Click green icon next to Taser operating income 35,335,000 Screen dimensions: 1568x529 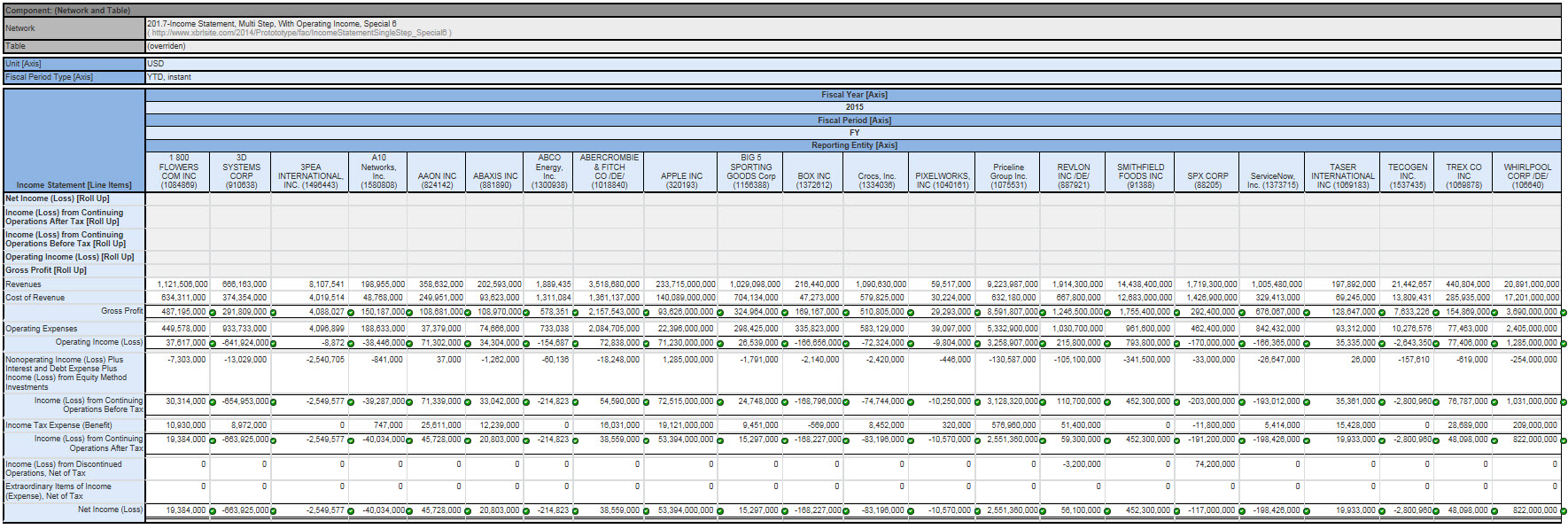tap(1382, 344)
